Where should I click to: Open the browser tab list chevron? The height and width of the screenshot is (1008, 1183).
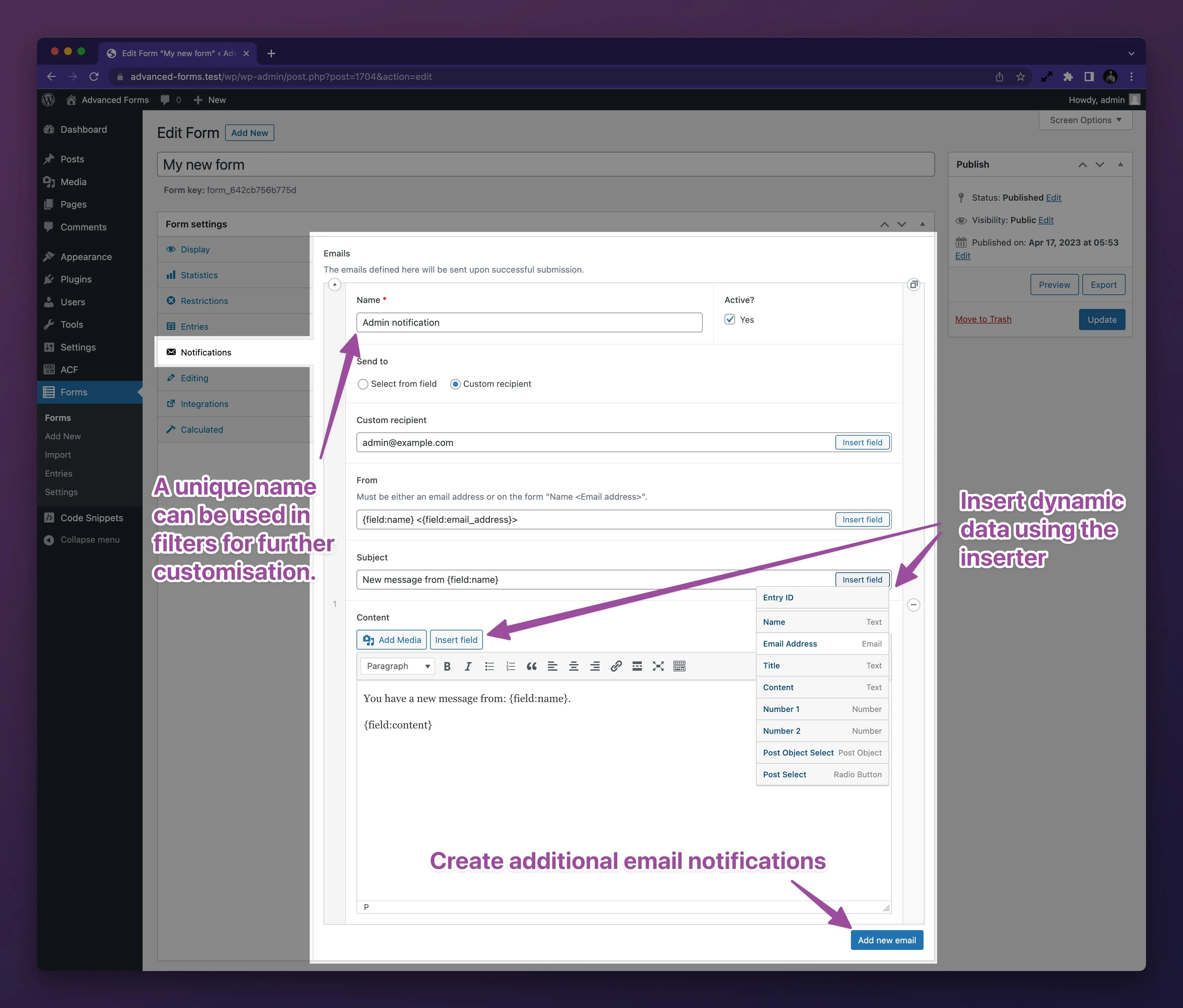[1131, 53]
